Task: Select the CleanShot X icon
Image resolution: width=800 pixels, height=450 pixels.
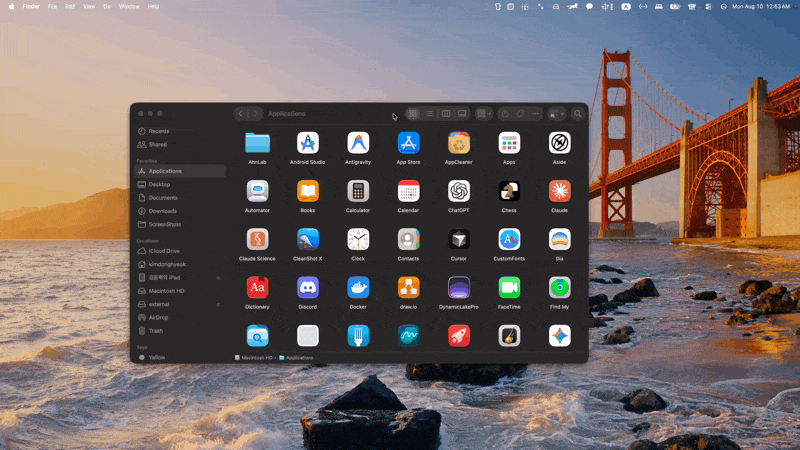Action: (308, 239)
